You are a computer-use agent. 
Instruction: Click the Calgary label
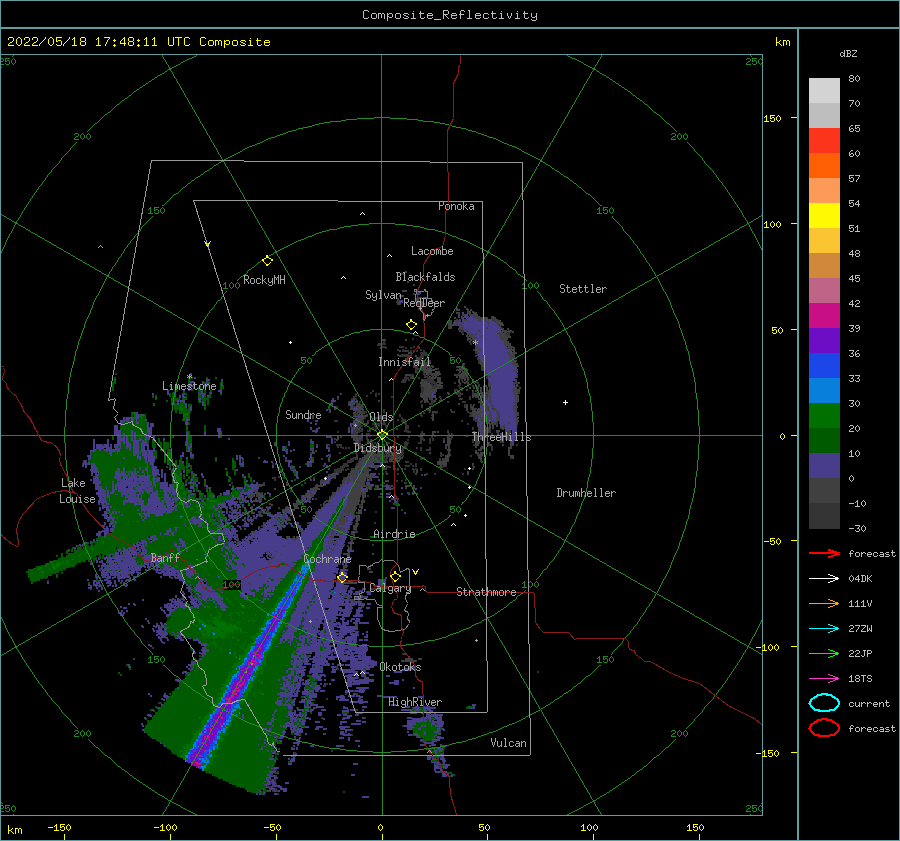click(x=390, y=588)
